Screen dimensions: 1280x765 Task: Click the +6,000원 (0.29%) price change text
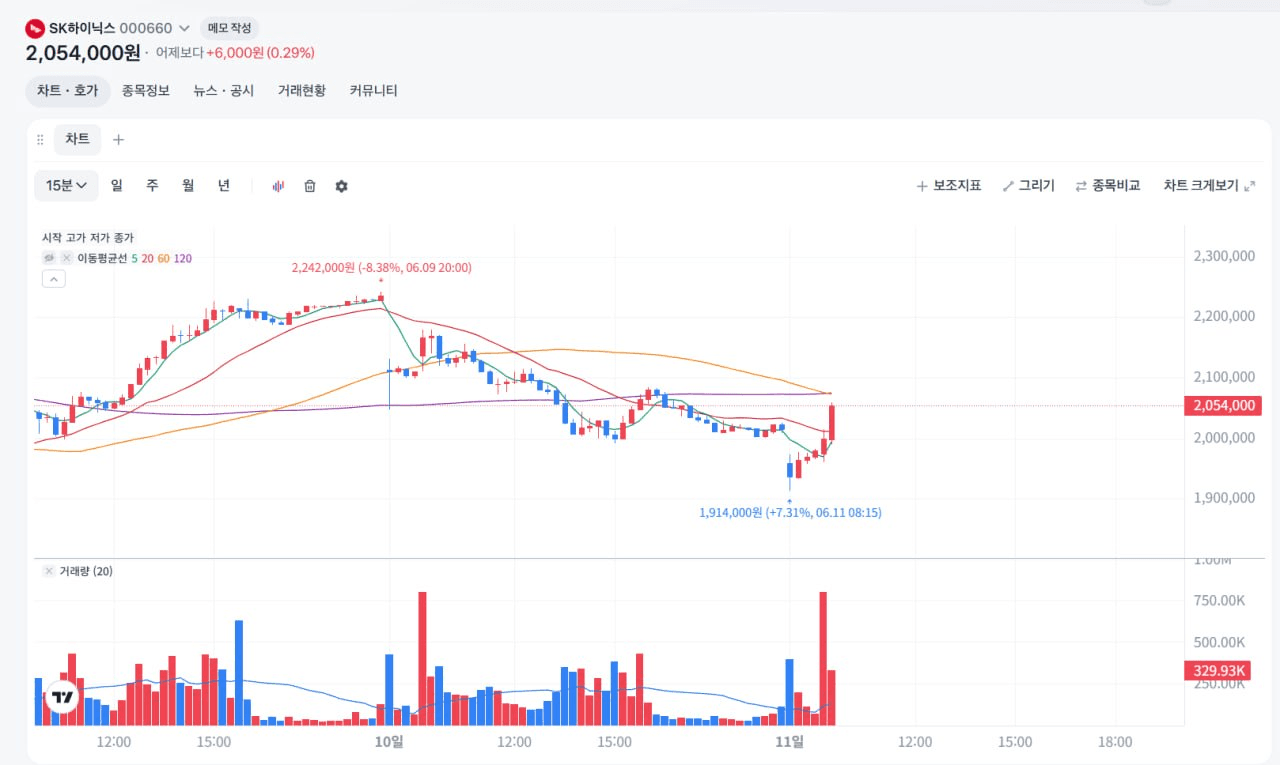point(260,53)
